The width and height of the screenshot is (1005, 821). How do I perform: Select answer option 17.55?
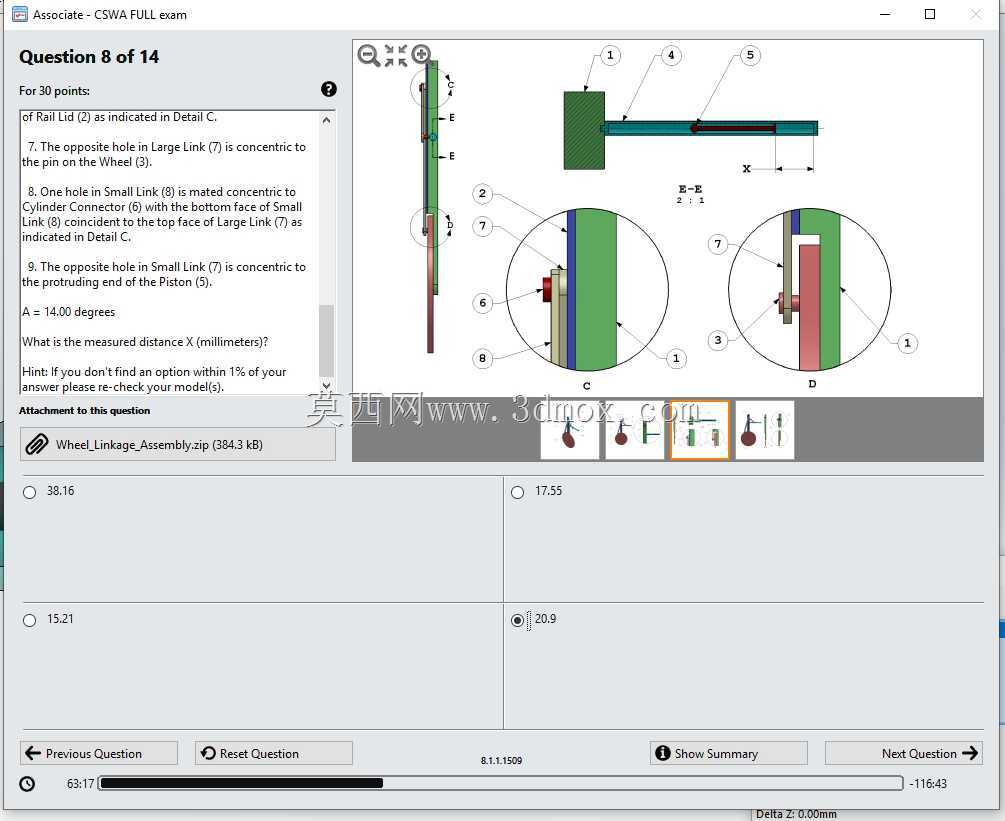coord(517,492)
